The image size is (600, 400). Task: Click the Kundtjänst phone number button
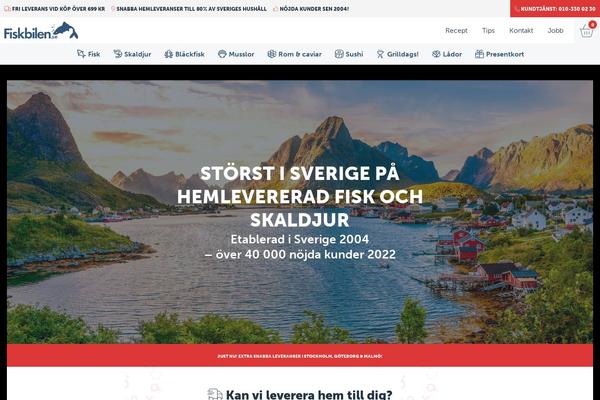tap(555, 8)
